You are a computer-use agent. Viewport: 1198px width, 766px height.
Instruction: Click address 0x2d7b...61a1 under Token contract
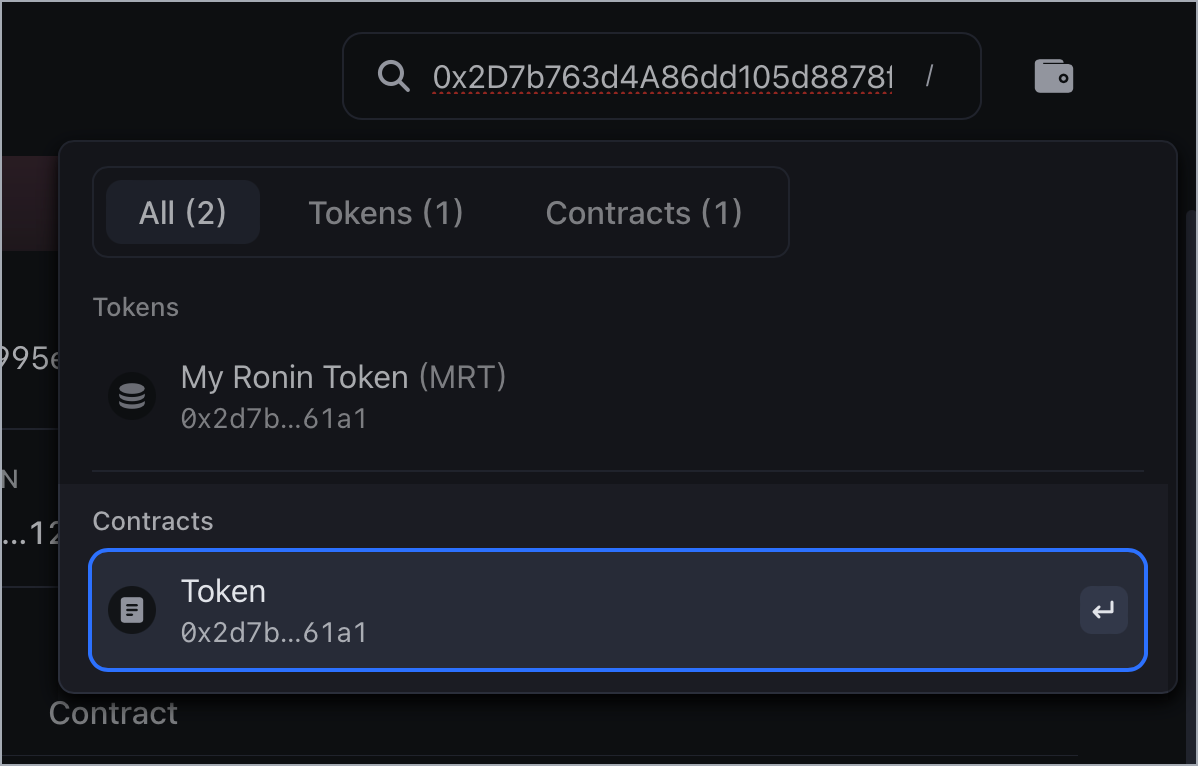coord(274,632)
